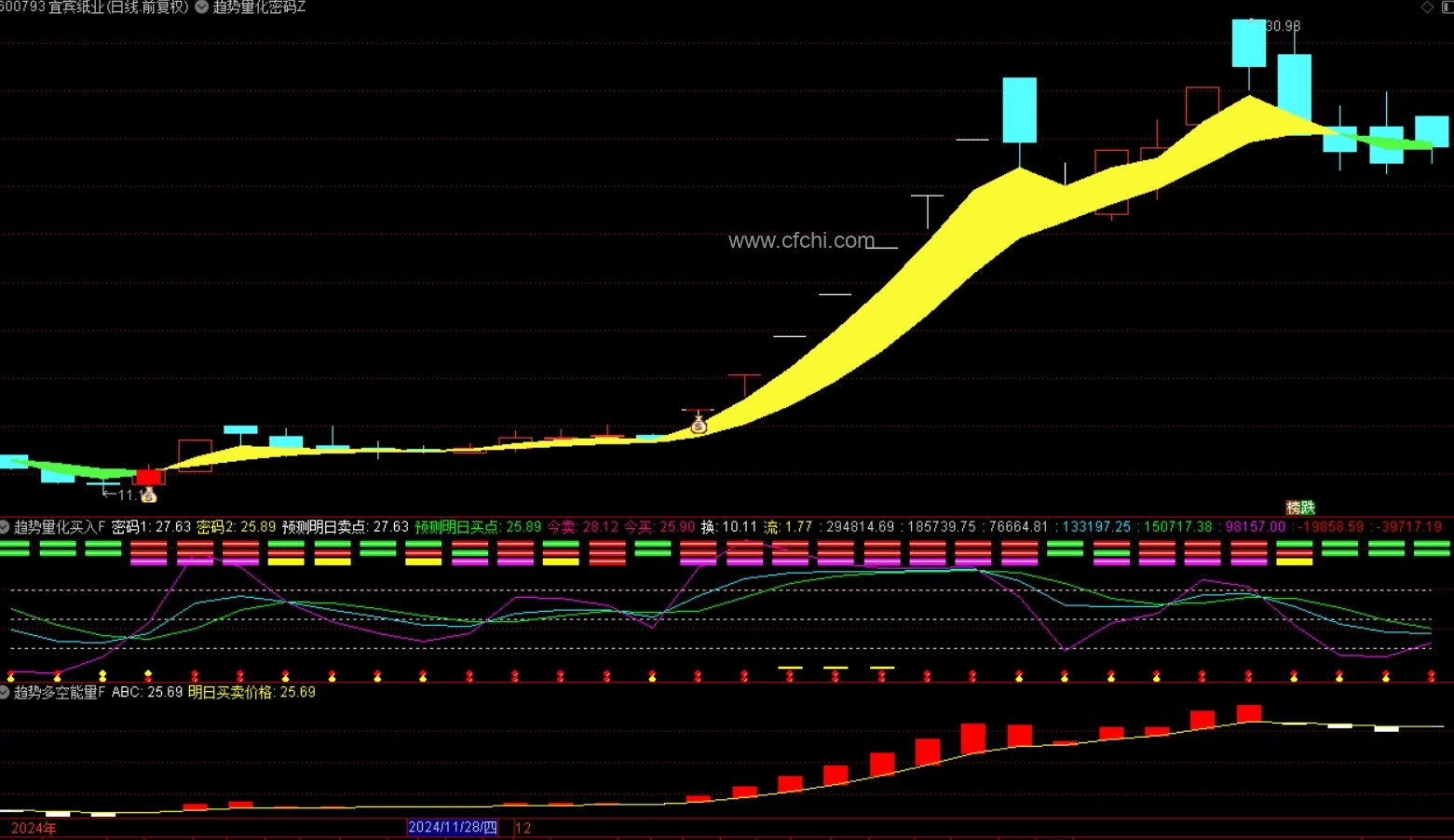The image size is (1454, 840).
Task: Click the 2024/11/28/四 date marker on timeline
Action: click(x=453, y=827)
